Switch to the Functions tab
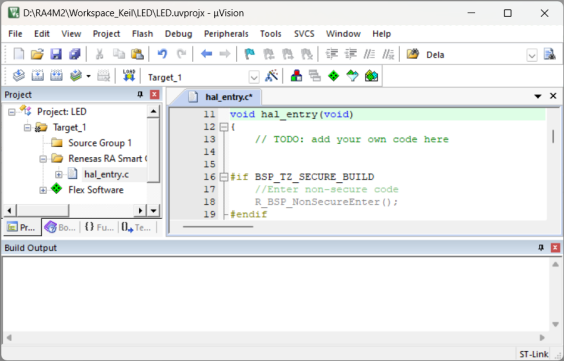This screenshot has height=361, width=564. (99, 227)
